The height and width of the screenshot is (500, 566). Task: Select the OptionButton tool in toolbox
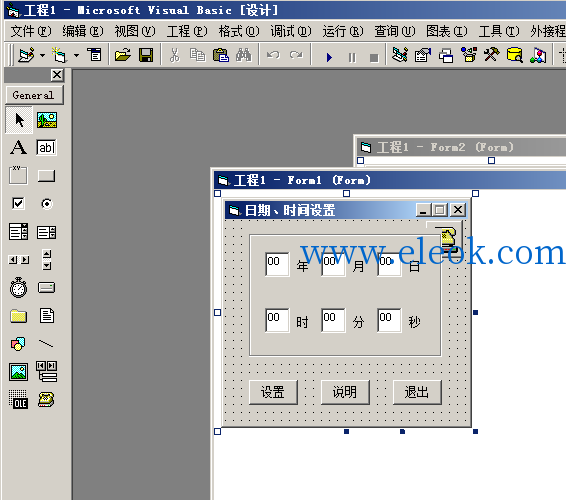(x=47, y=204)
